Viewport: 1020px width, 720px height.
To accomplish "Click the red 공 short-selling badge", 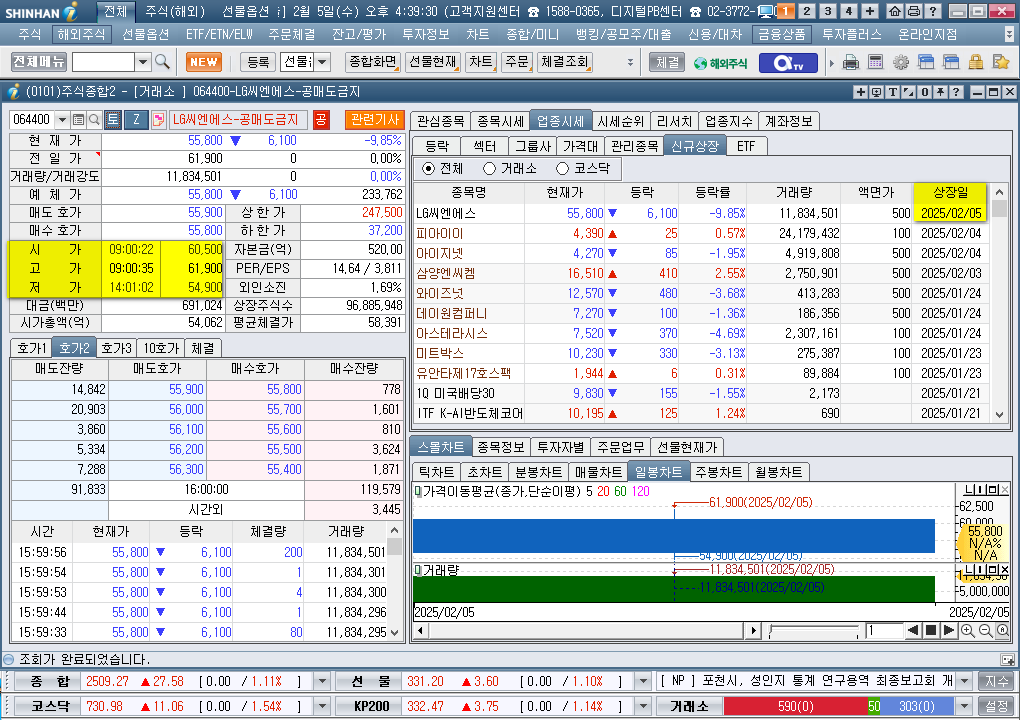I will [x=321, y=120].
